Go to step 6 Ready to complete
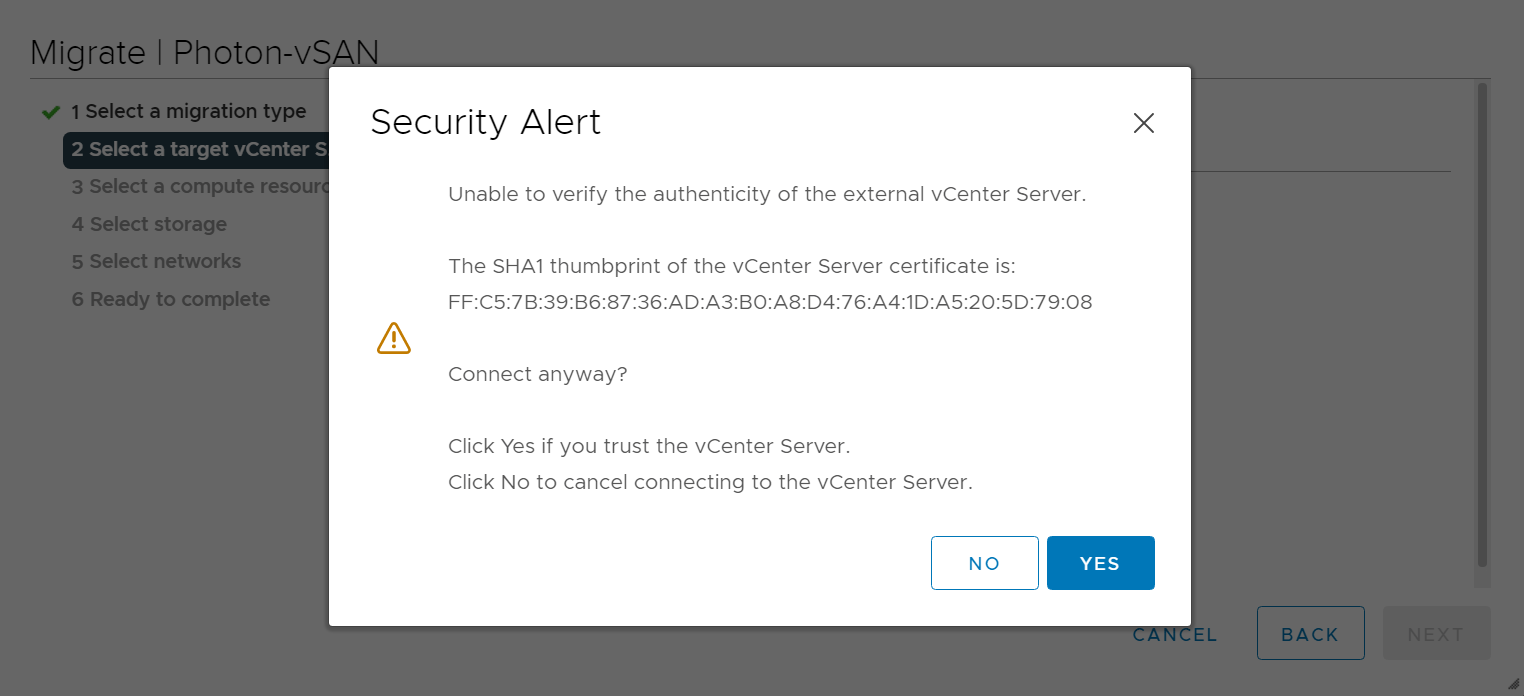The width and height of the screenshot is (1524, 696). pyautogui.click(x=170, y=299)
